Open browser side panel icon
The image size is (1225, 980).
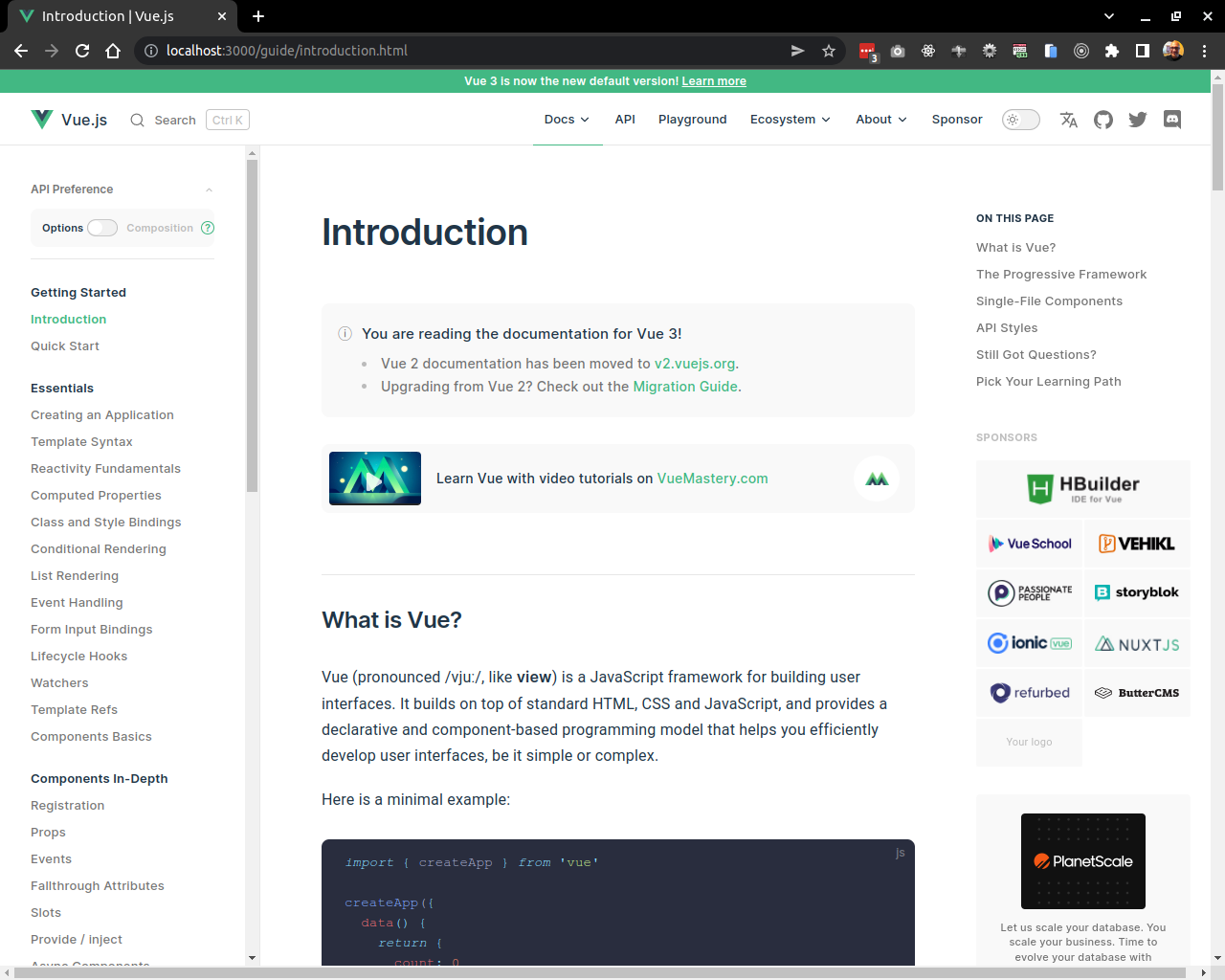(x=1143, y=51)
